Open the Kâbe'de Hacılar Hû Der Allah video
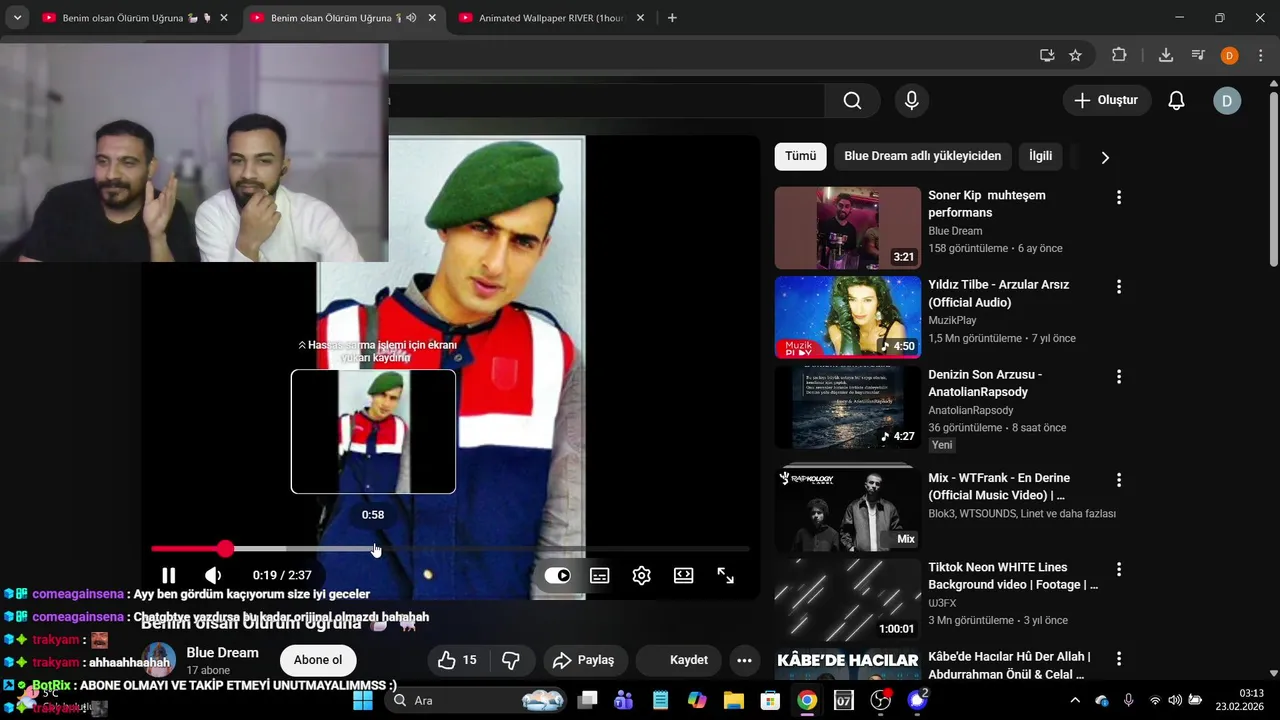This screenshot has width=1280, height=720. point(1009,665)
